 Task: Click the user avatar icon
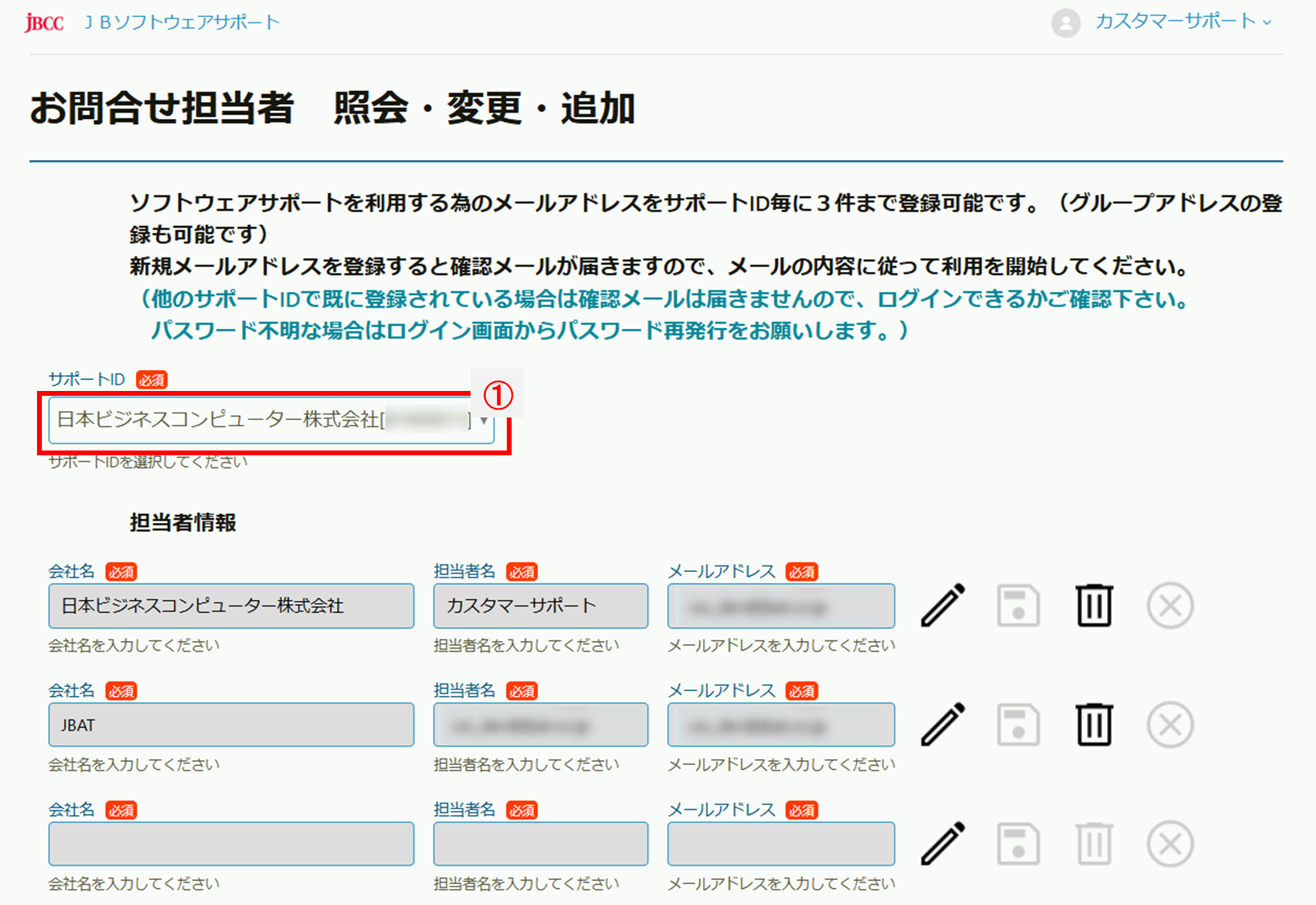click(1066, 23)
